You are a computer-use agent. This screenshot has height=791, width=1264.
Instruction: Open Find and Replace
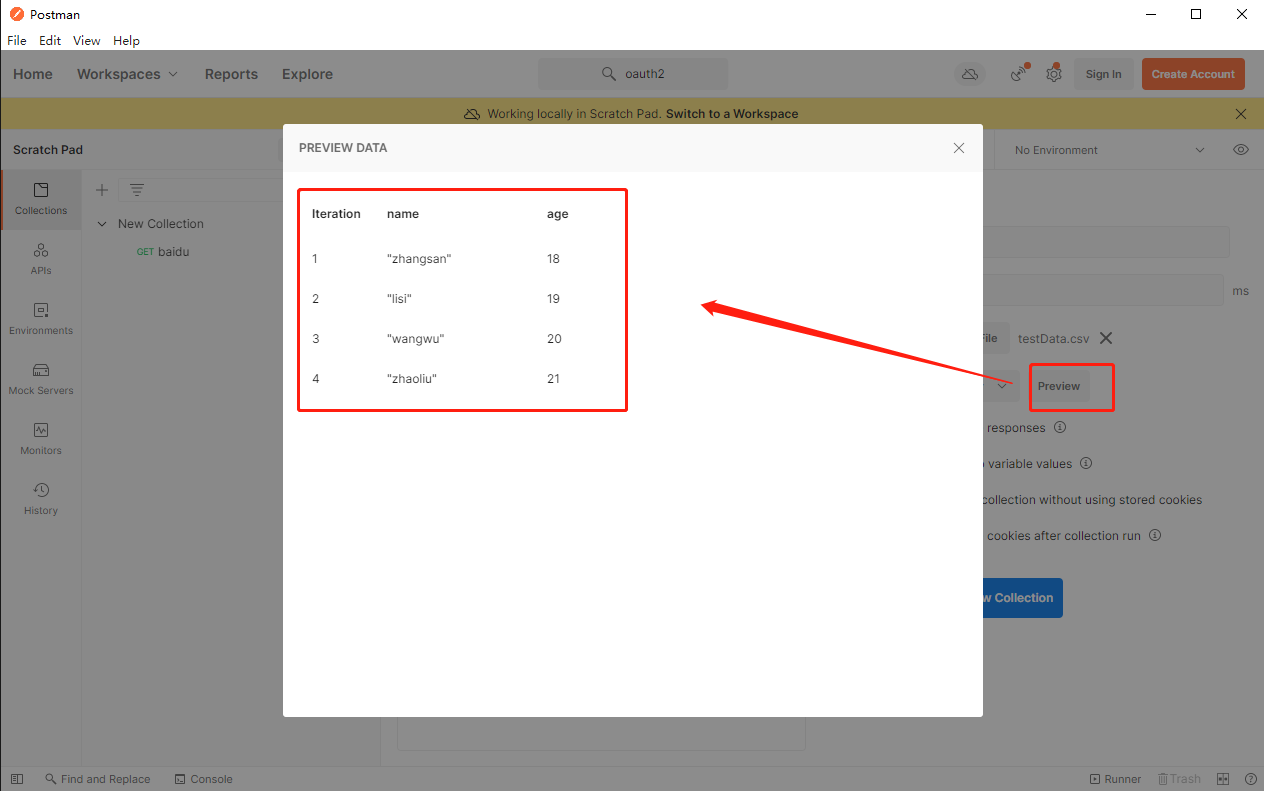pos(98,779)
